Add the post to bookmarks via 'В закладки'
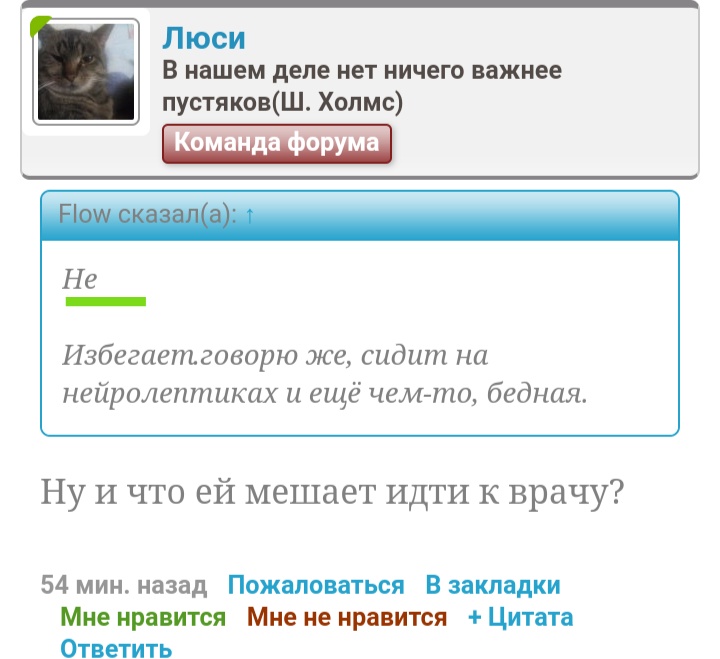 tap(493, 585)
